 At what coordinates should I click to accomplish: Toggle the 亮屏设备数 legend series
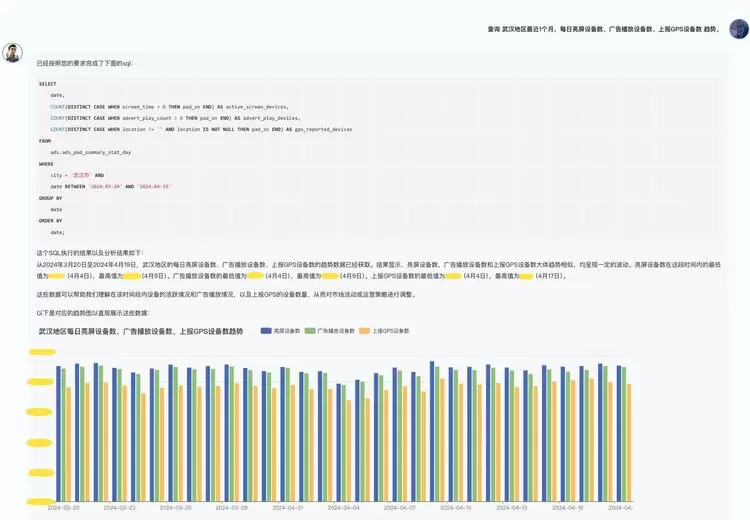click(x=286, y=330)
